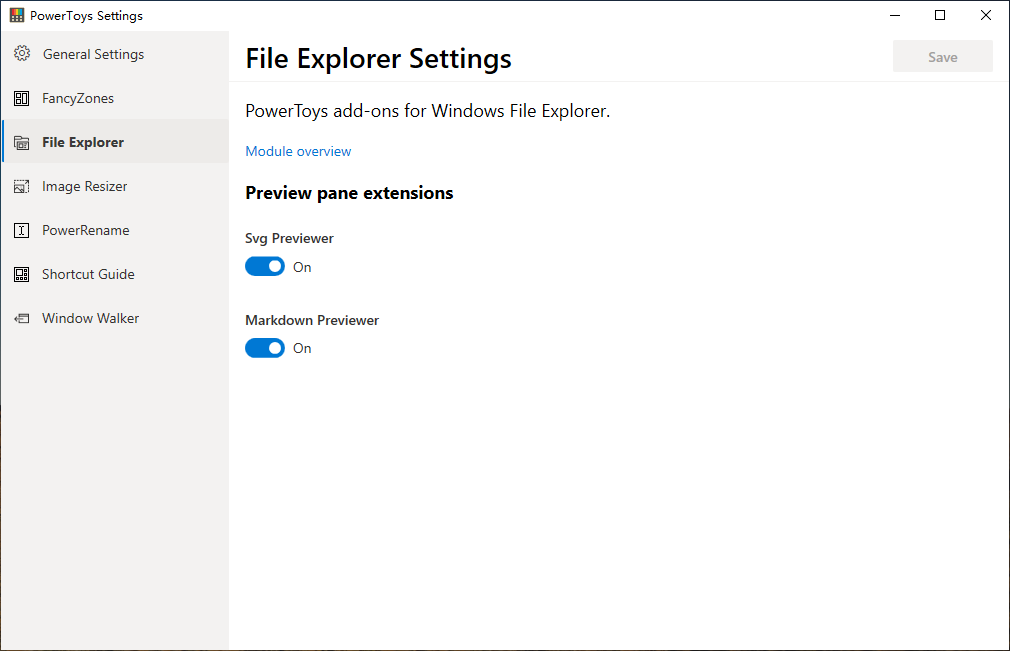Disable the Markdown Previewer toggle
The height and width of the screenshot is (651, 1010).
265,348
